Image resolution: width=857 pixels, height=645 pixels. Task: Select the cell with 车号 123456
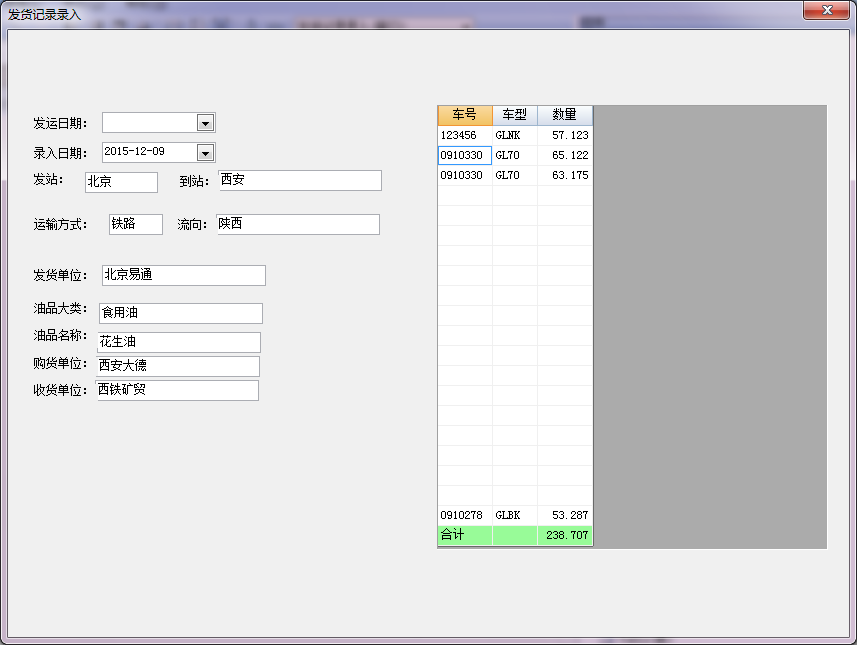(x=465, y=135)
